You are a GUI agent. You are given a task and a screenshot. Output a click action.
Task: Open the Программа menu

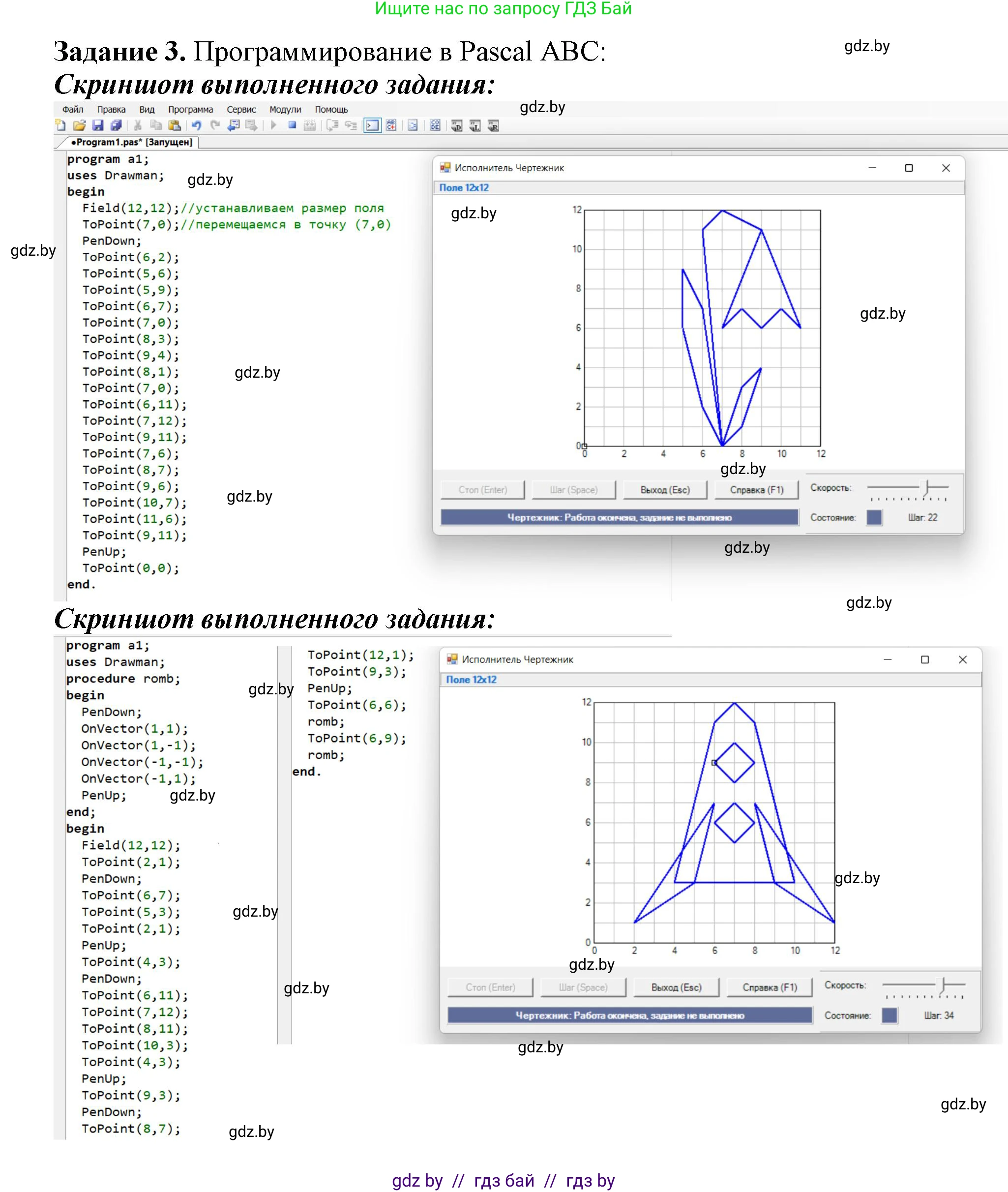pos(190,109)
